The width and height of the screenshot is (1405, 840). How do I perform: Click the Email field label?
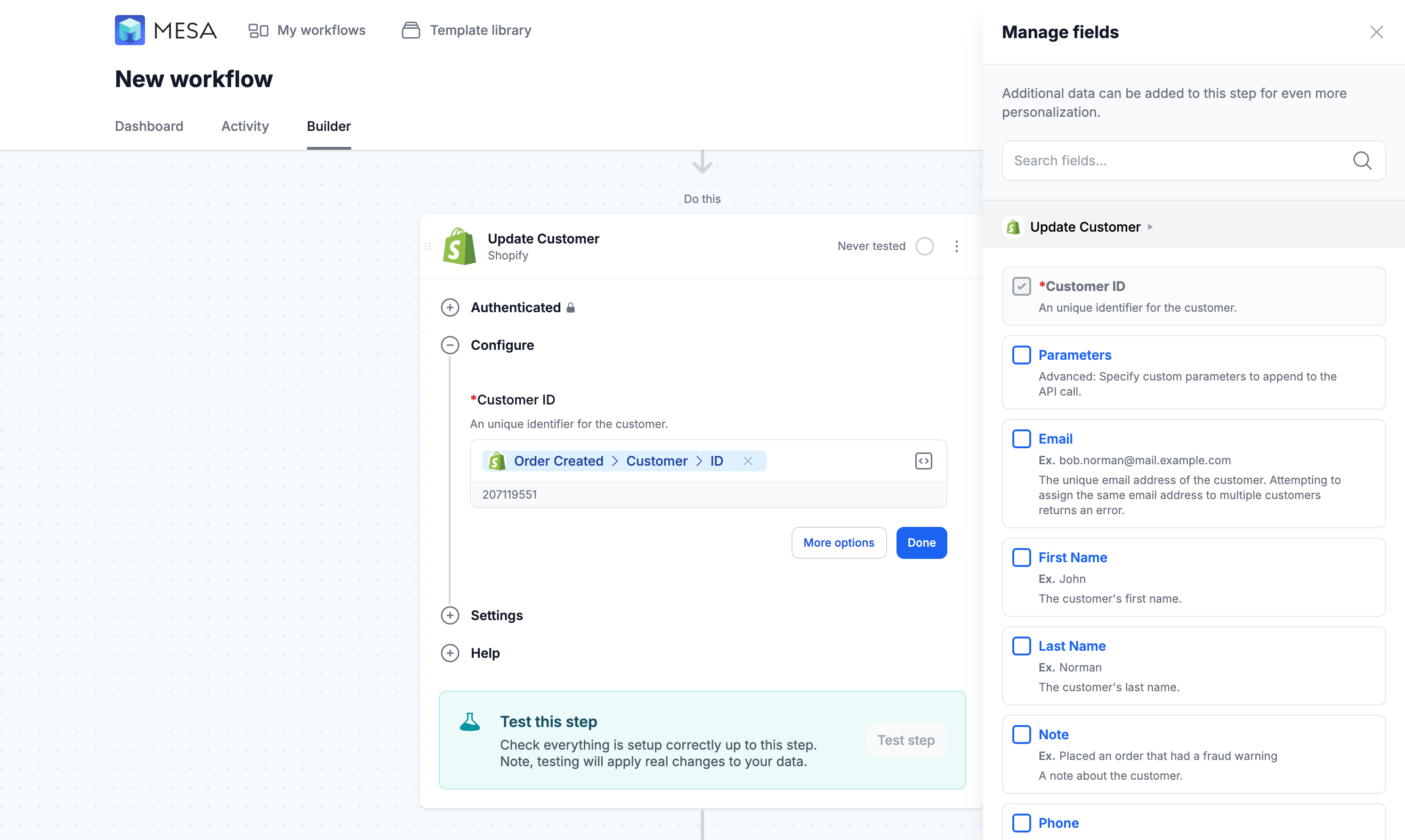tap(1055, 439)
